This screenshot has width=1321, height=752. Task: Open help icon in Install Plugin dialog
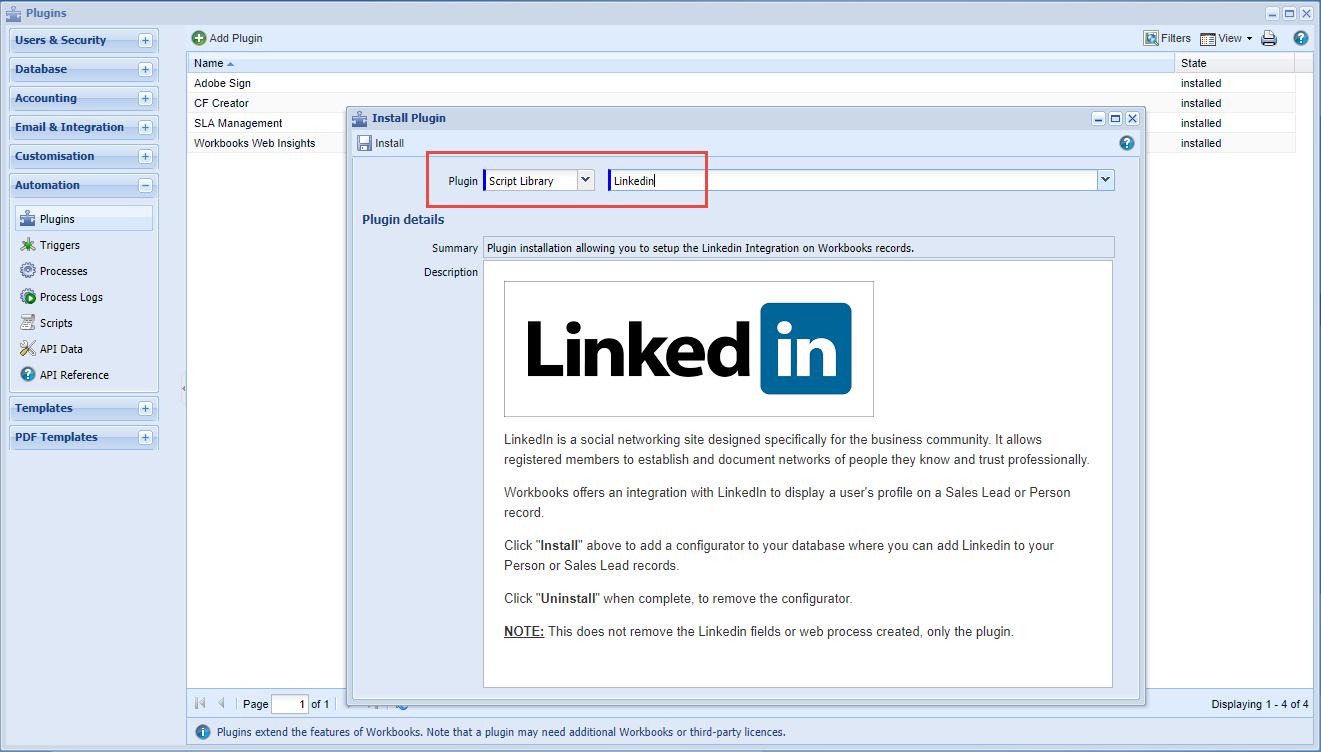(x=1127, y=143)
